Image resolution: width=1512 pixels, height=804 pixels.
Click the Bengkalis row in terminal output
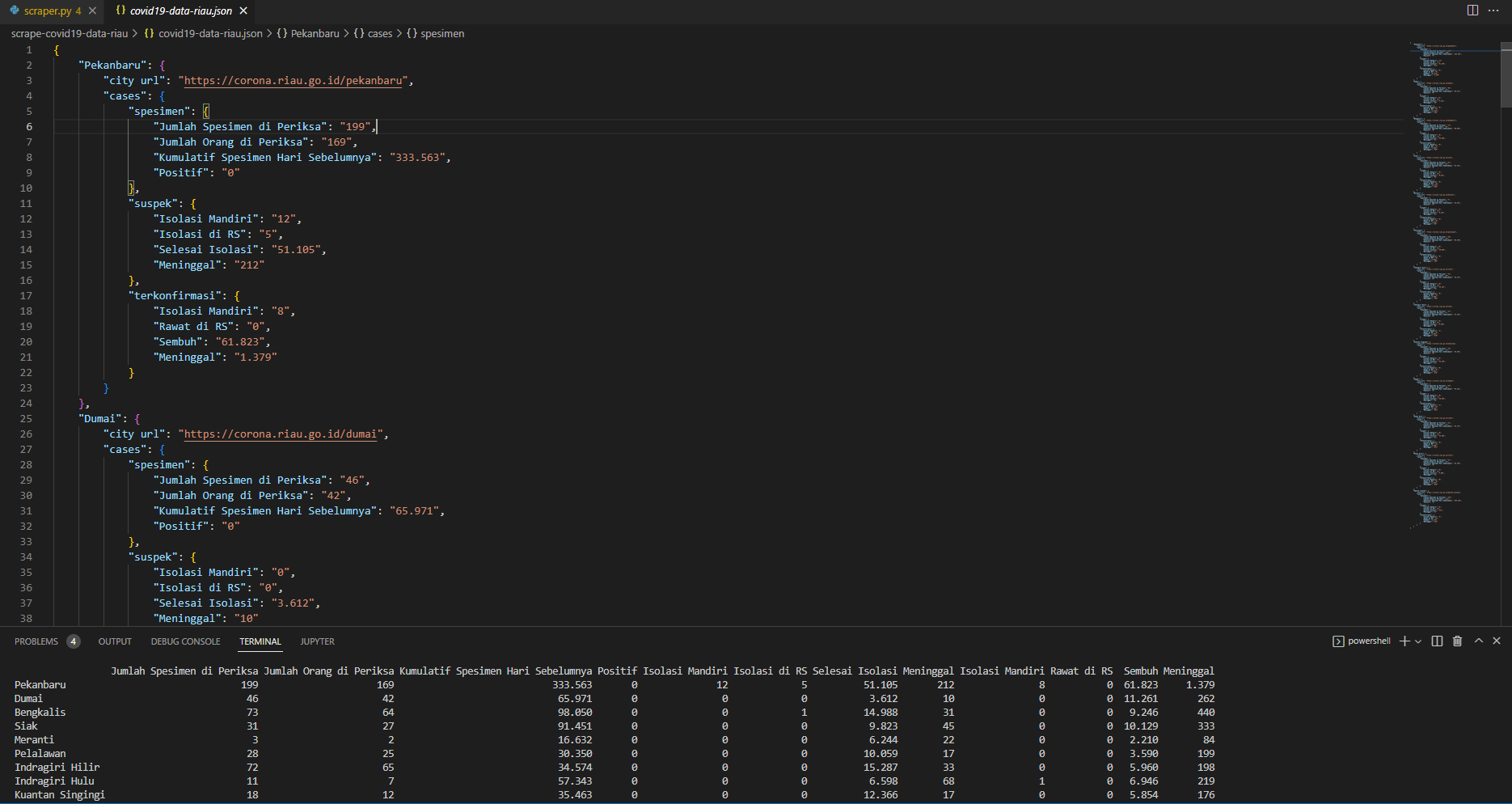point(615,713)
